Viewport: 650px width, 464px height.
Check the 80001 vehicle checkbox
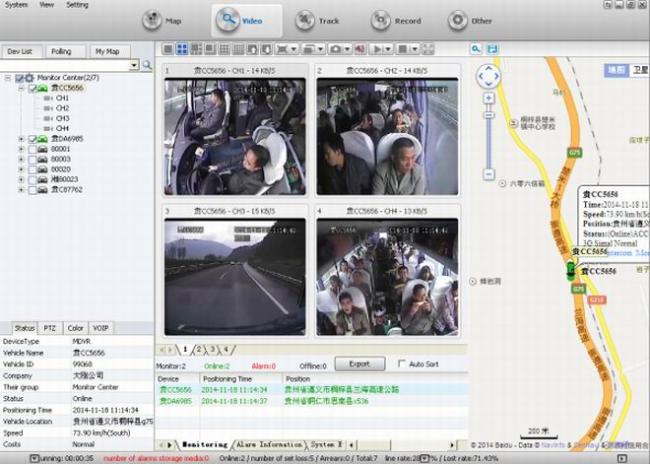click(33, 149)
